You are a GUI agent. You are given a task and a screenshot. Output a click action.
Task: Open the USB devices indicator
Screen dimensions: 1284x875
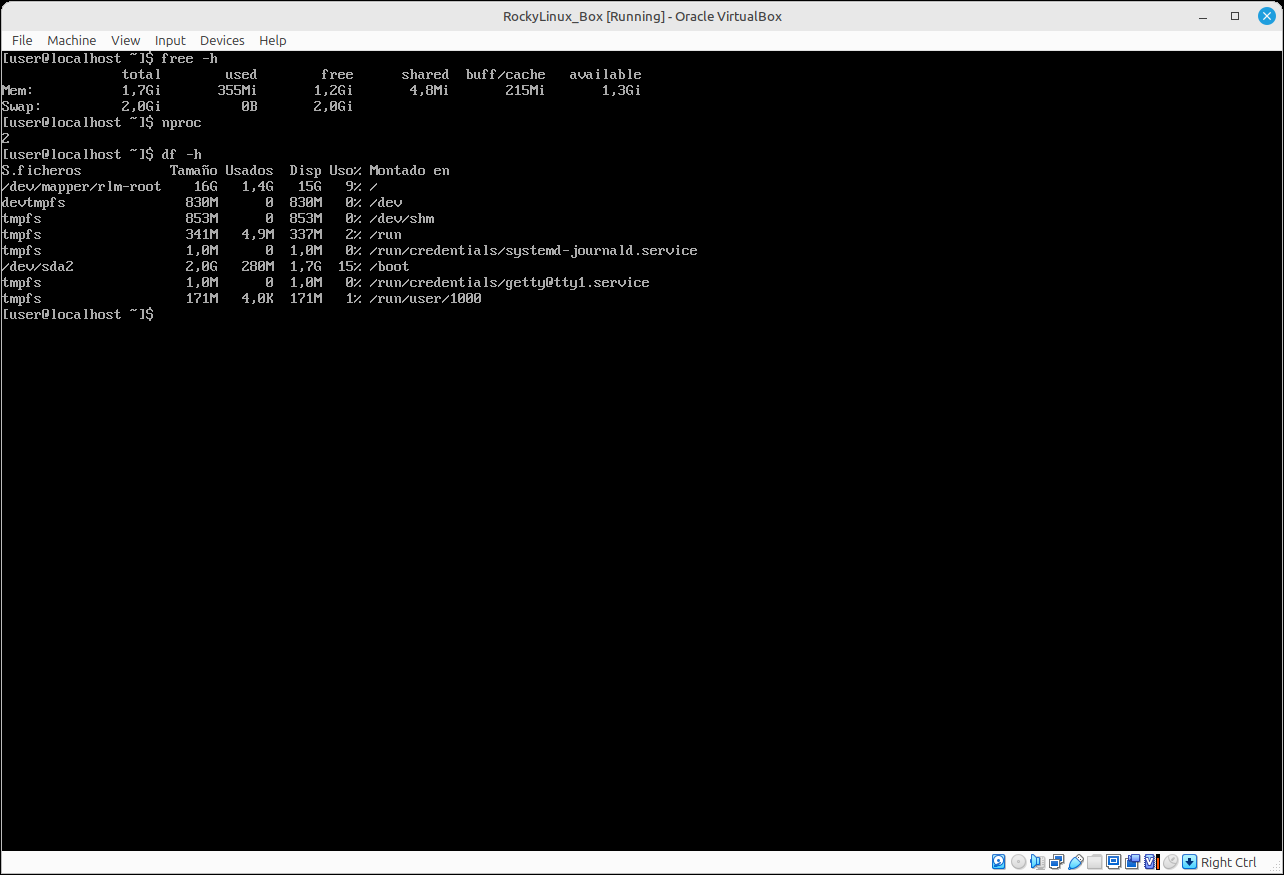1075,862
